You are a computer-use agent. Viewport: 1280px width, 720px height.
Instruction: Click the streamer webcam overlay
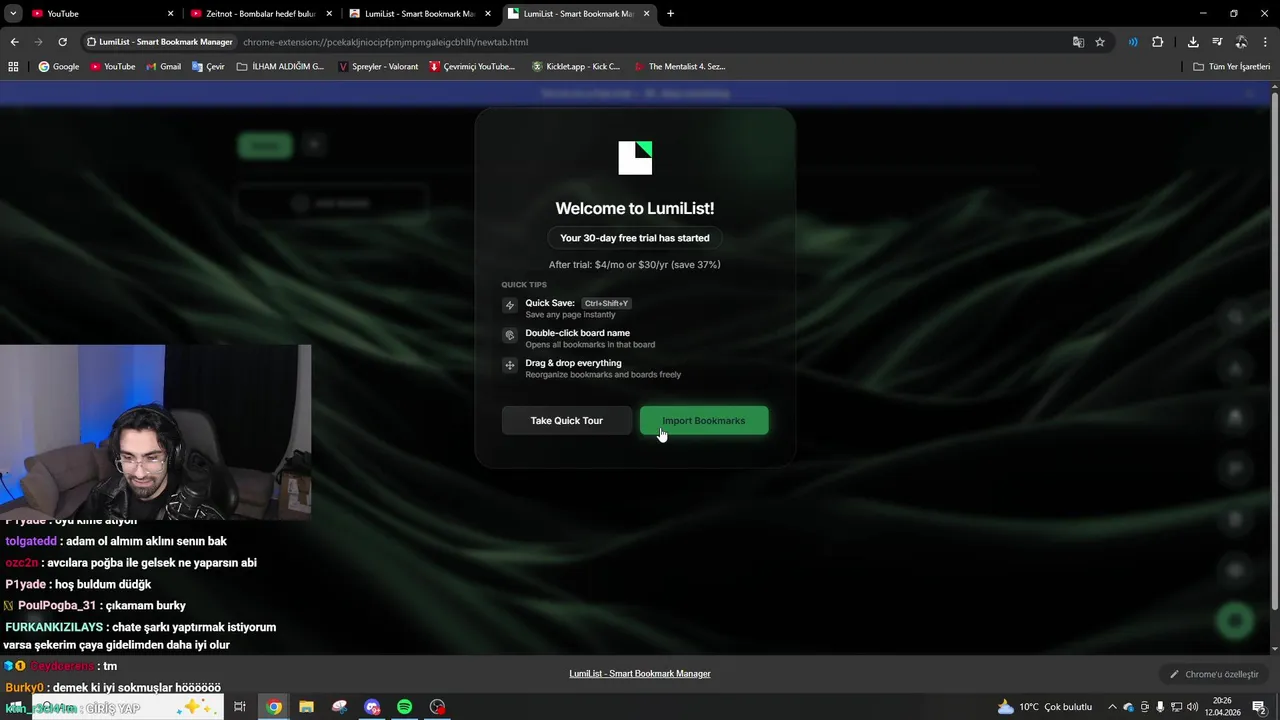click(156, 432)
